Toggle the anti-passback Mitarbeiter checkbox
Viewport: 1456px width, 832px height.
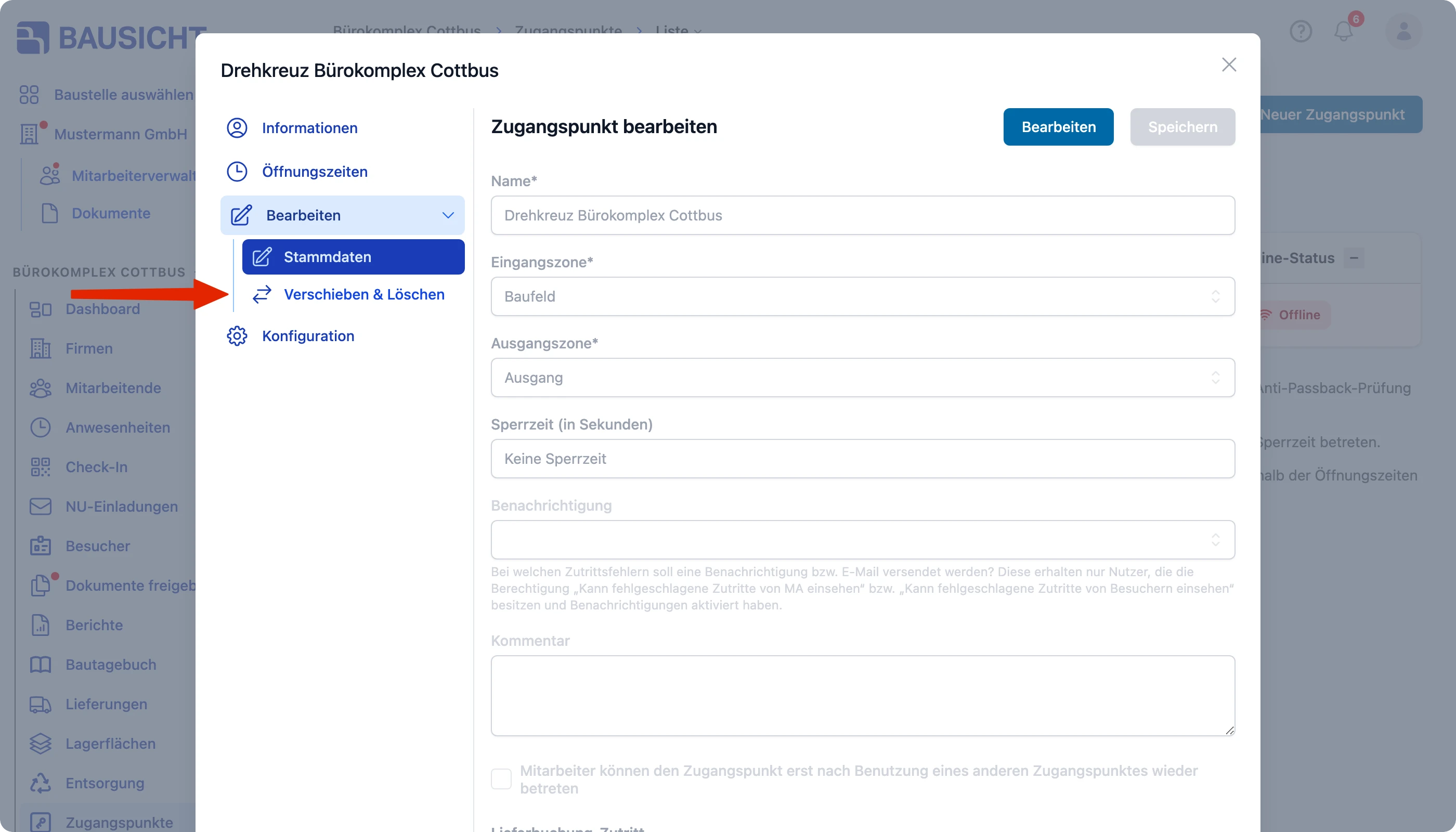click(501, 779)
